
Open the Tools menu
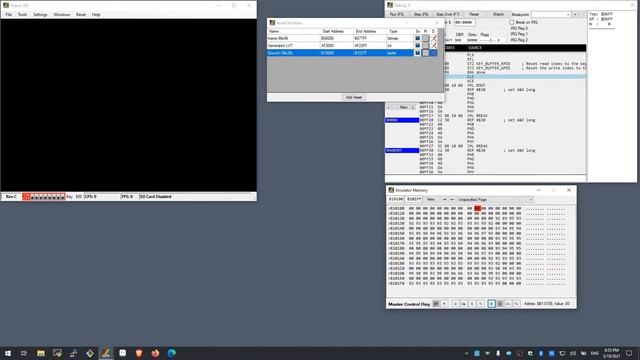point(22,15)
